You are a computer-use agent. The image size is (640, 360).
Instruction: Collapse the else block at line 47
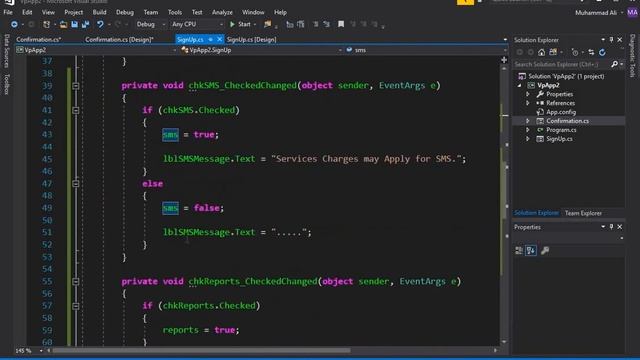(x=76, y=184)
